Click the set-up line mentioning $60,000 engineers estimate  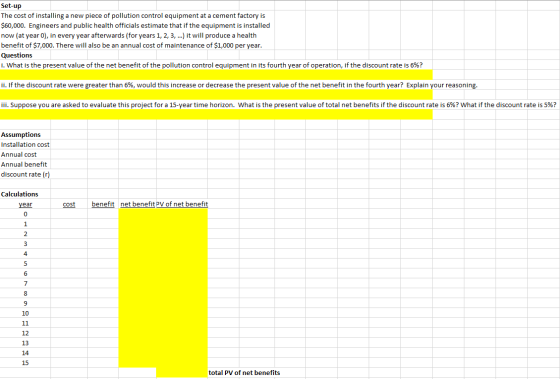[136, 26]
